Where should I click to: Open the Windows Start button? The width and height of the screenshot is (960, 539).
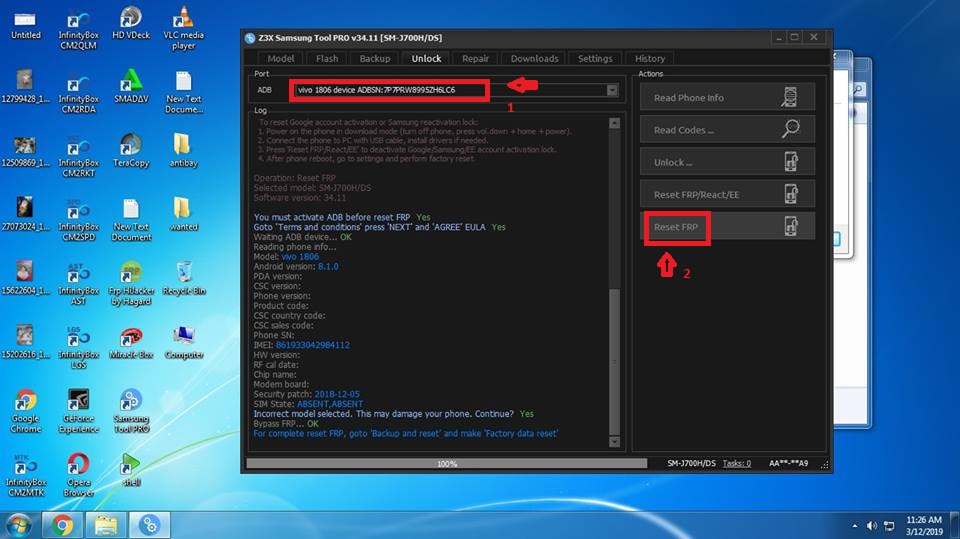18,525
